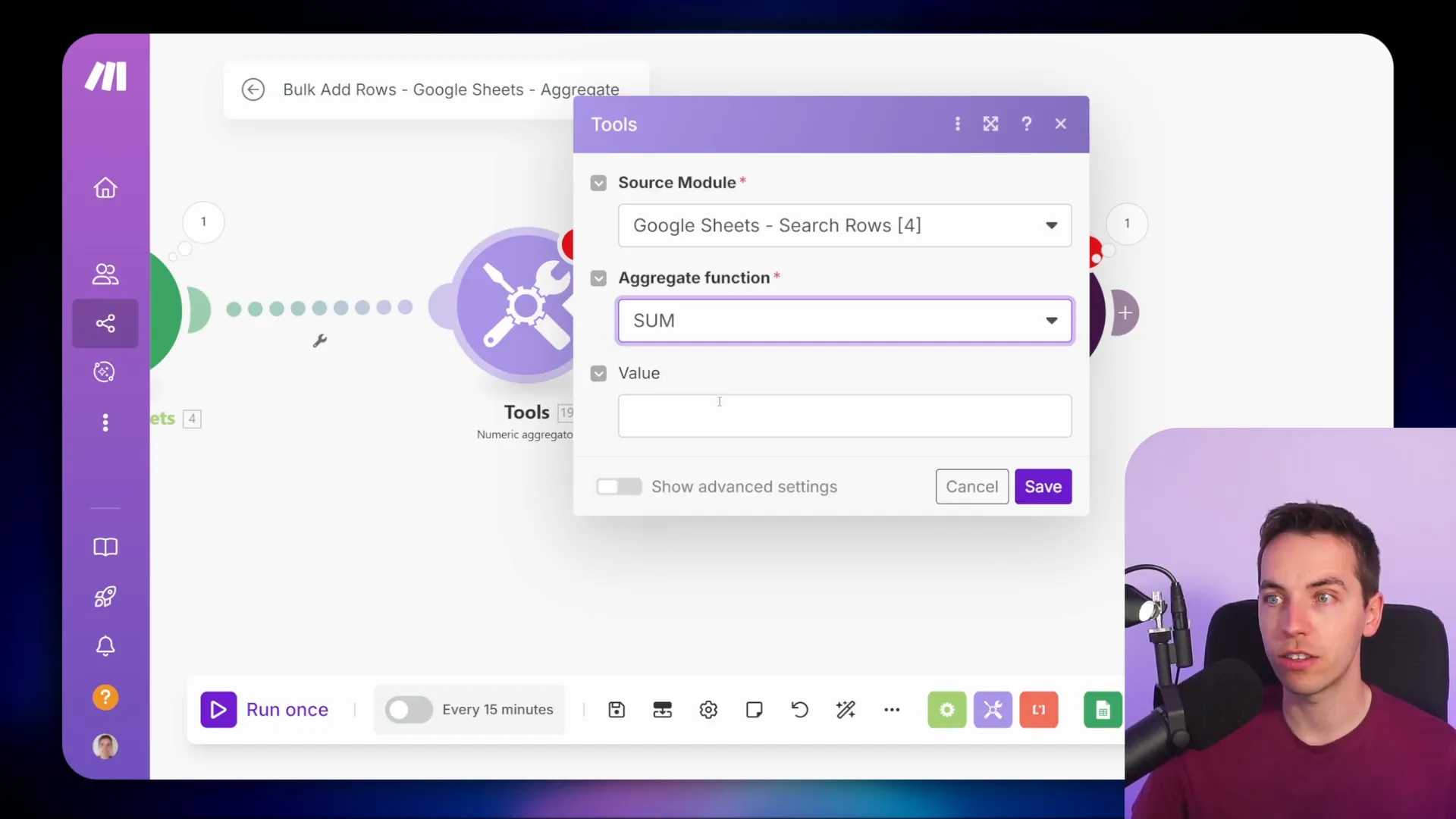This screenshot has height=819, width=1456.
Task: Toggle the scenario scheduling switch
Action: 409,710
